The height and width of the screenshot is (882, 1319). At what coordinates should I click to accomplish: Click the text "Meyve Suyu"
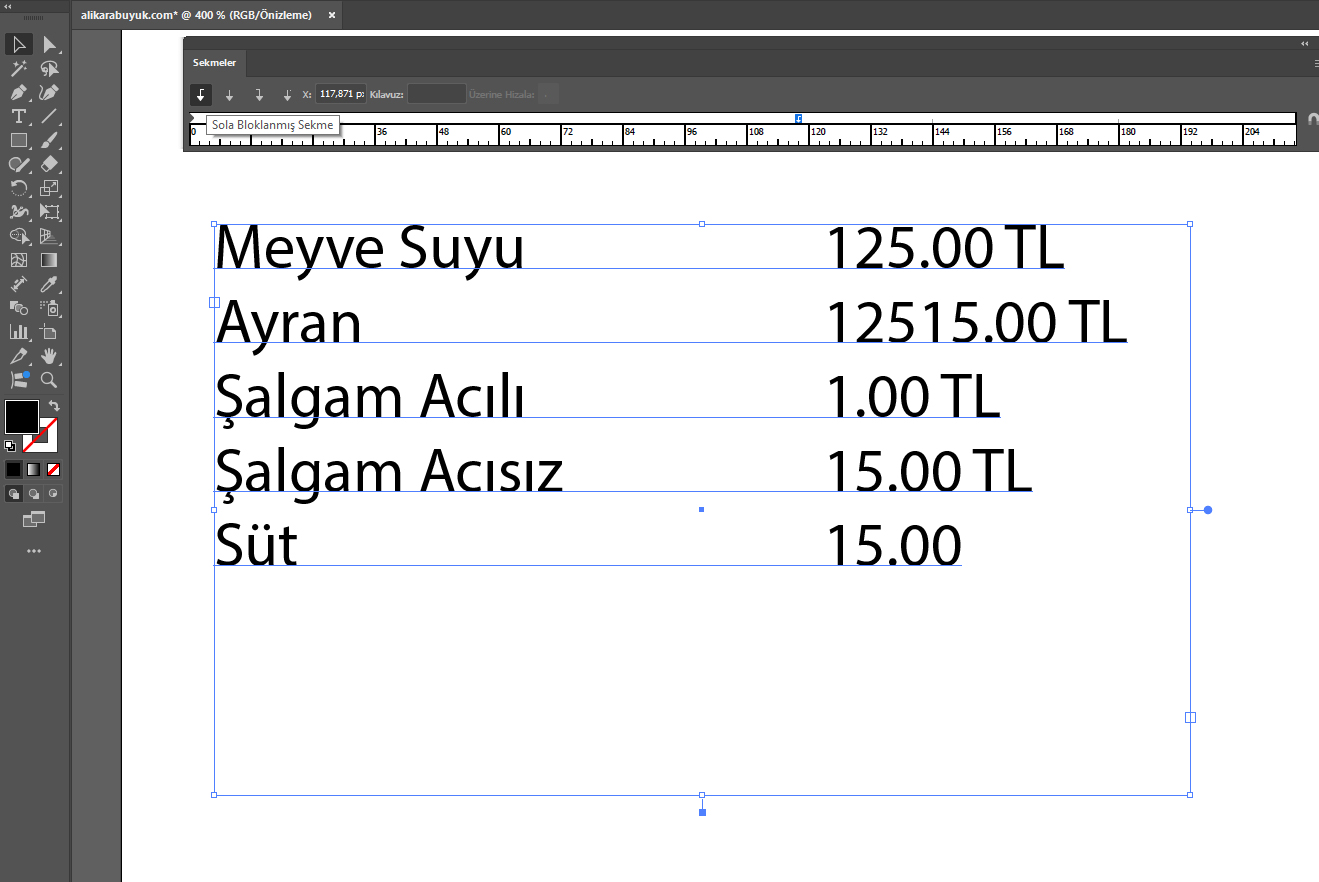(370, 247)
